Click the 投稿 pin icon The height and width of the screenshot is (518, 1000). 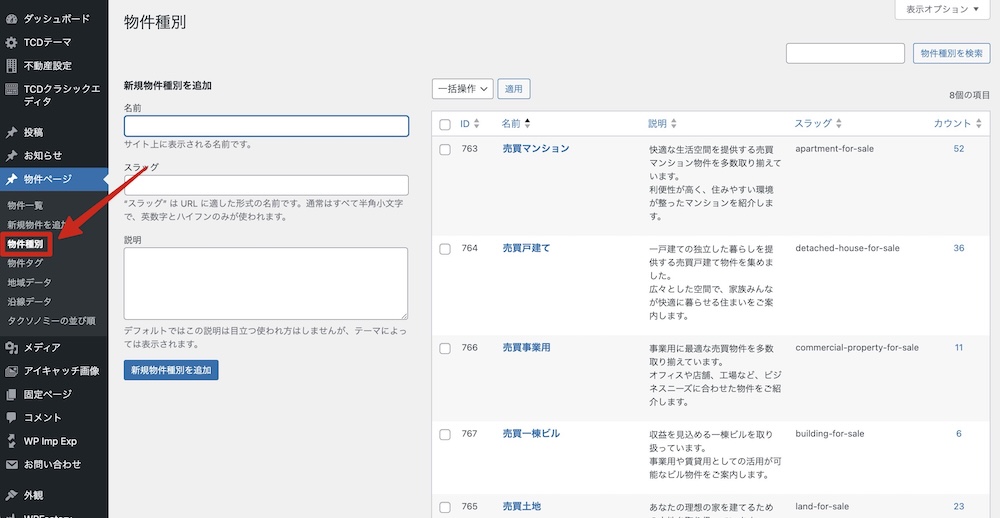click(x=11, y=133)
